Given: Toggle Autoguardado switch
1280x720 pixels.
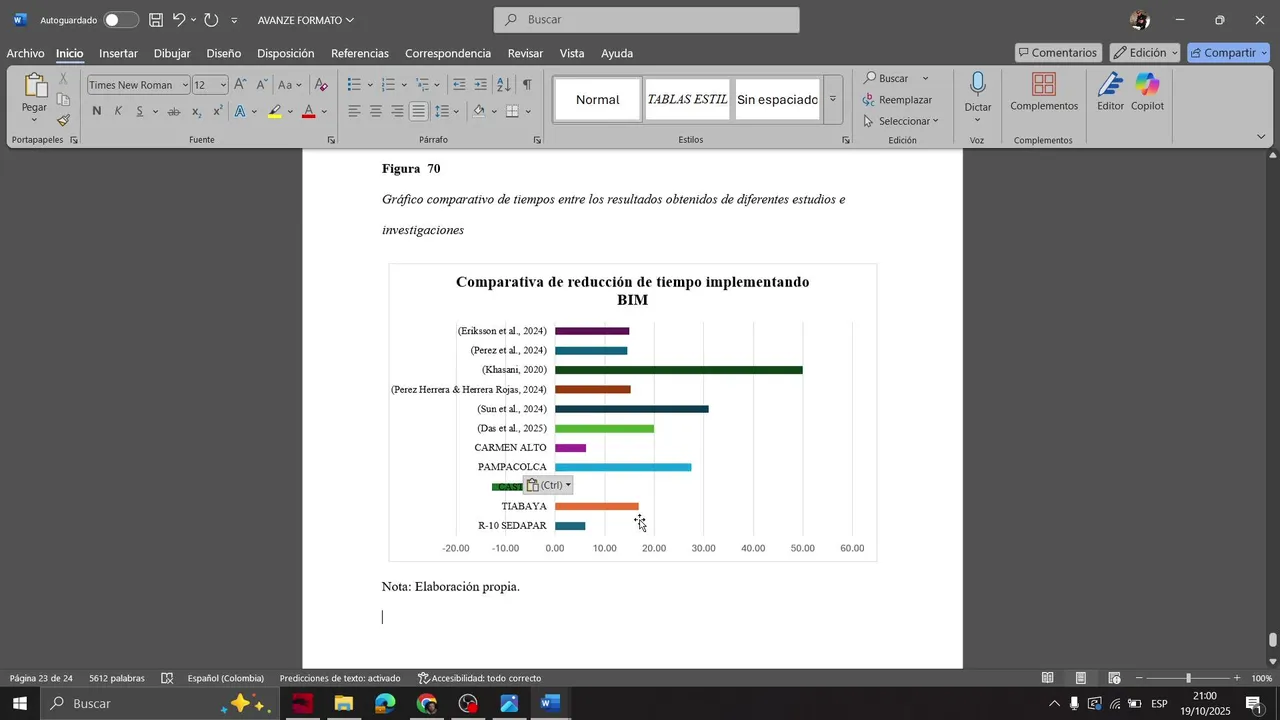Looking at the screenshot, I should tap(121, 20).
